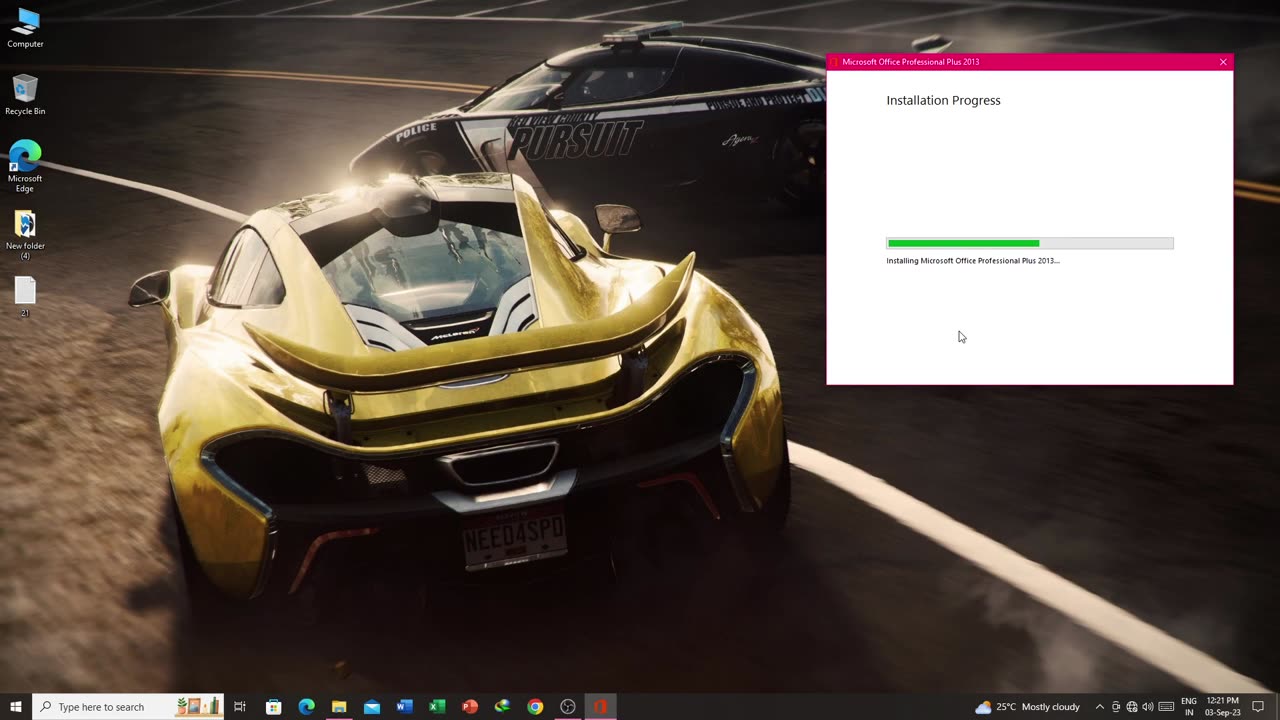
Task: Click the Installing Microsoft Office Professional Plus 2013 text
Action: pos(973,261)
